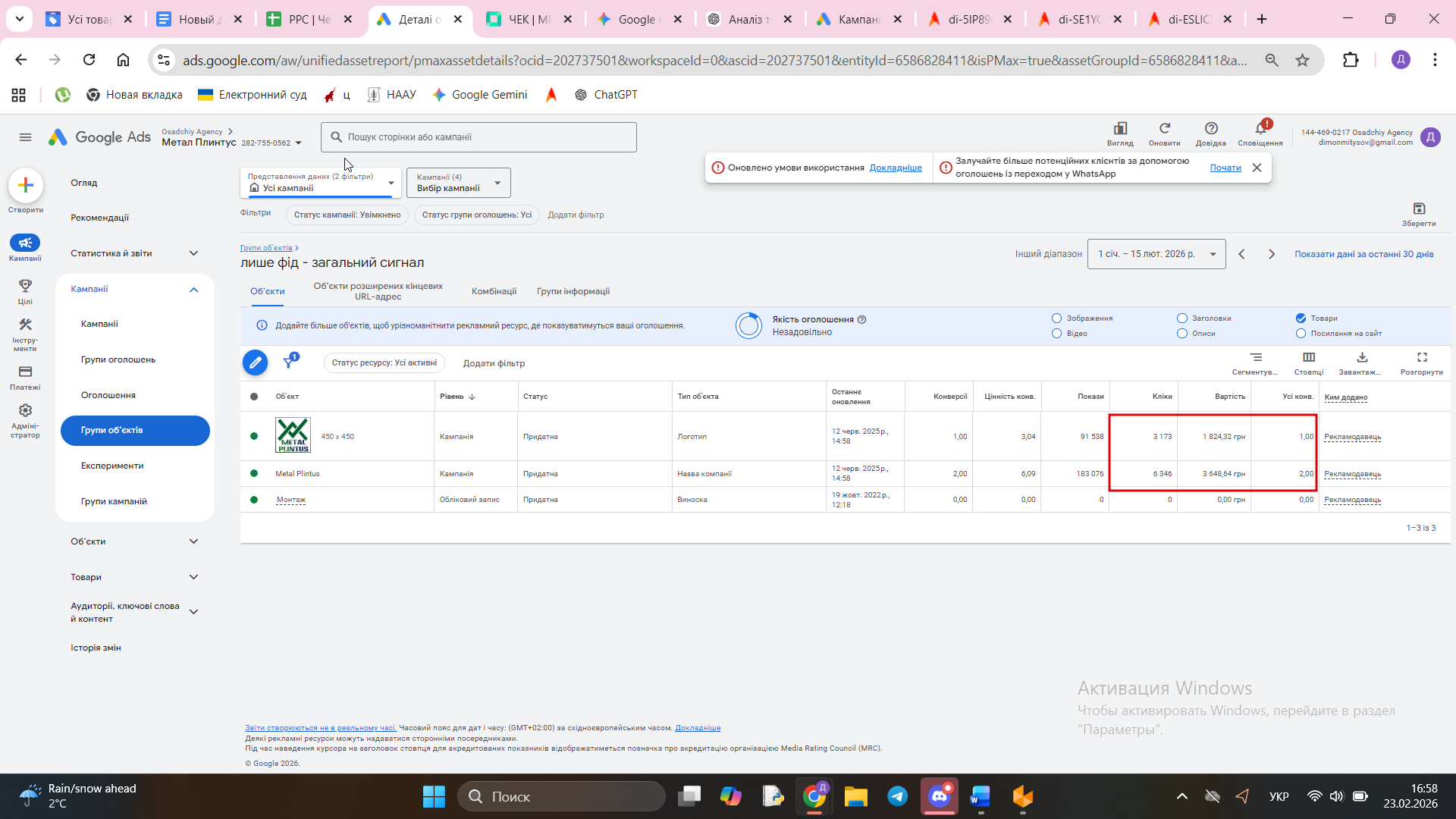Click the Докладніше link in the terms notice
The width and height of the screenshot is (1456, 819).
pos(895,168)
